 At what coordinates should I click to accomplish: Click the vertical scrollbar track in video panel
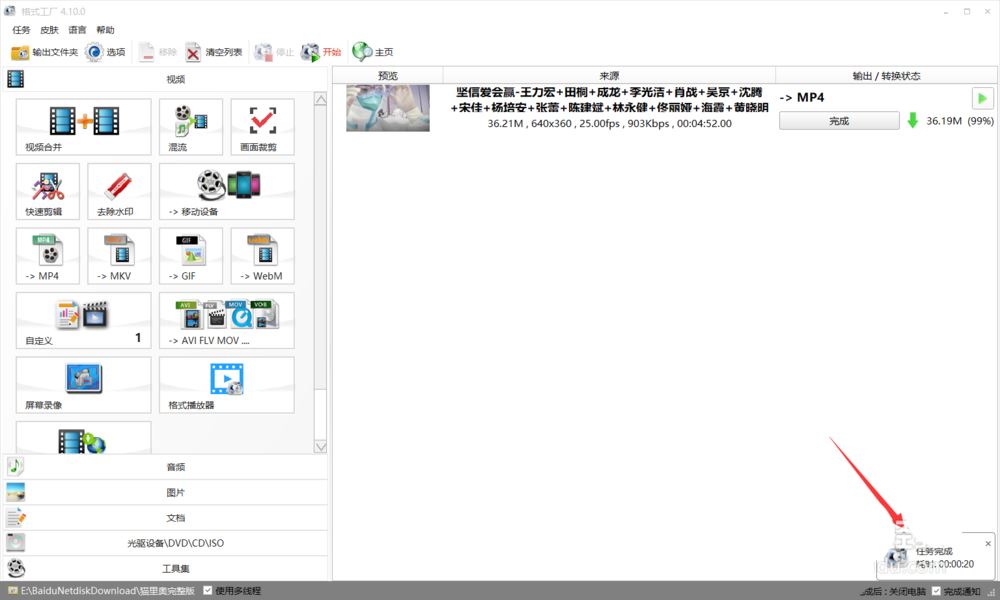[x=320, y=414]
